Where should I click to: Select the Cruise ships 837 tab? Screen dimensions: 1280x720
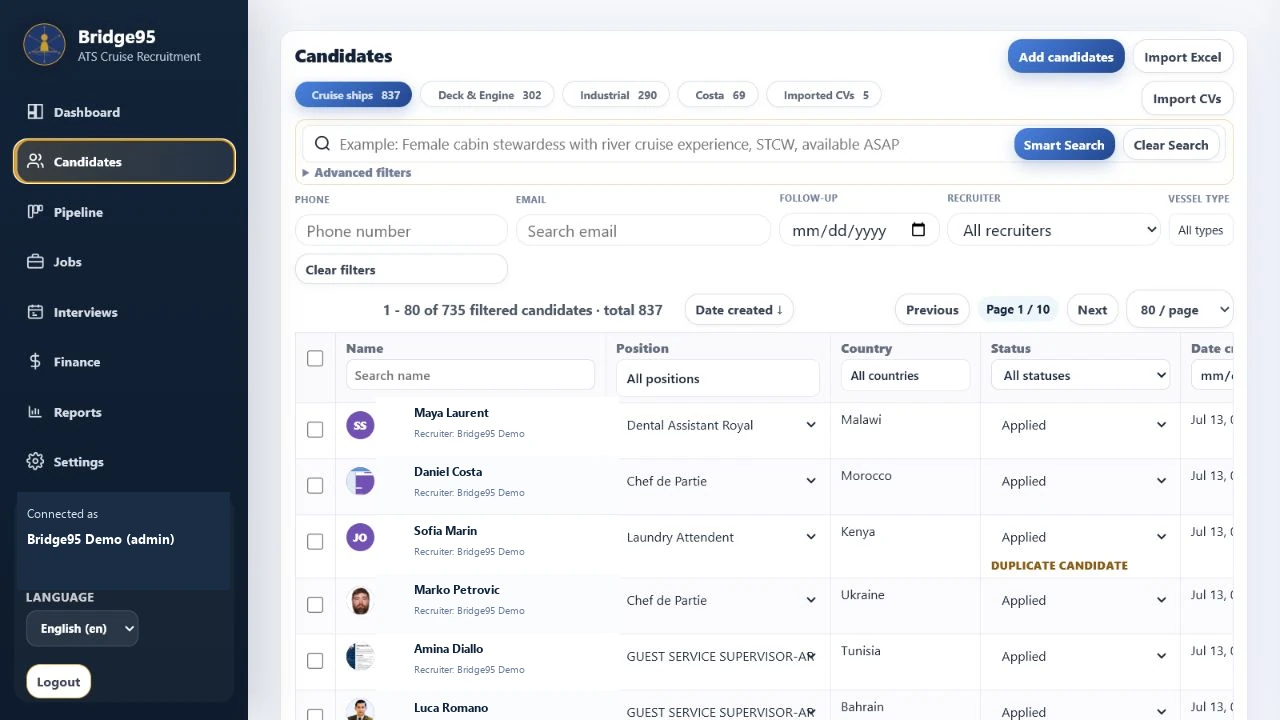(x=353, y=95)
